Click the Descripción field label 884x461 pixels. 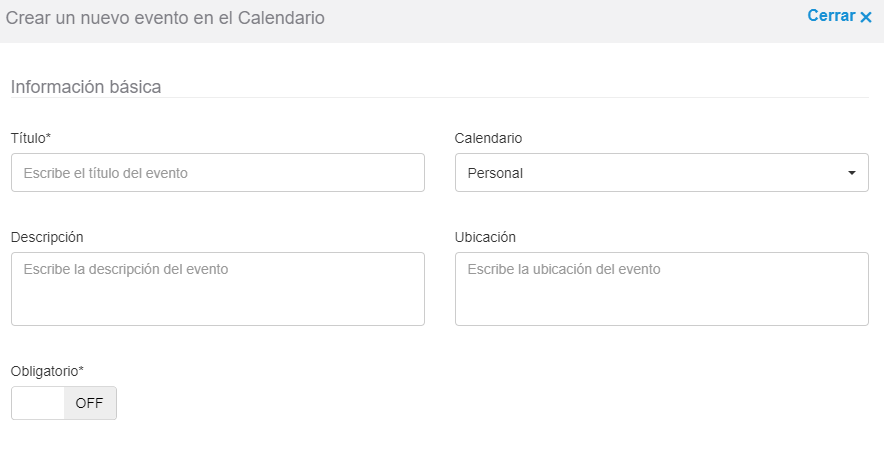click(47, 237)
